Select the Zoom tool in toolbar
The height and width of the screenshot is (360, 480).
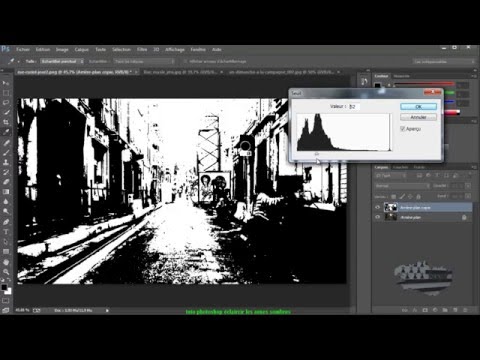point(6,272)
